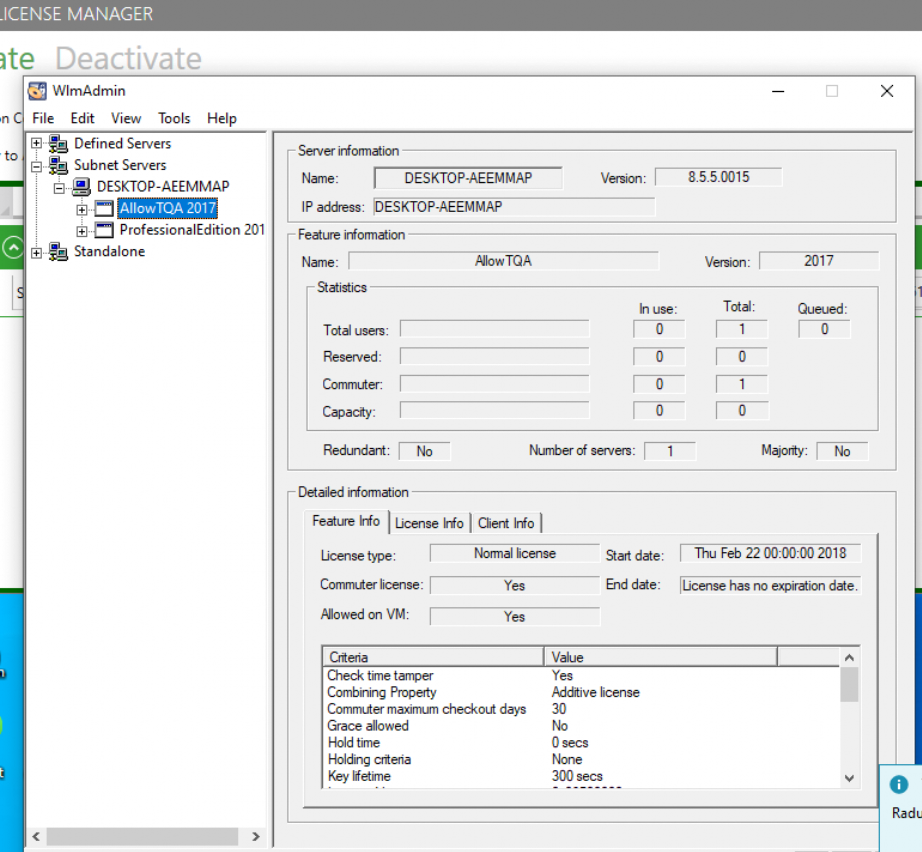Open the Tools menu
922x852 pixels.
(x=174, y=118)
